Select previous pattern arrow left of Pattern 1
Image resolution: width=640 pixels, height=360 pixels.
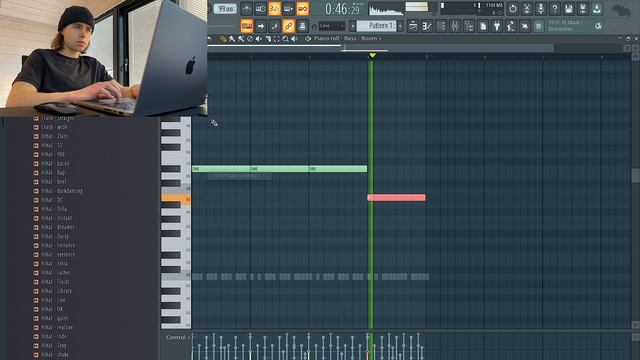click(353, 26)
